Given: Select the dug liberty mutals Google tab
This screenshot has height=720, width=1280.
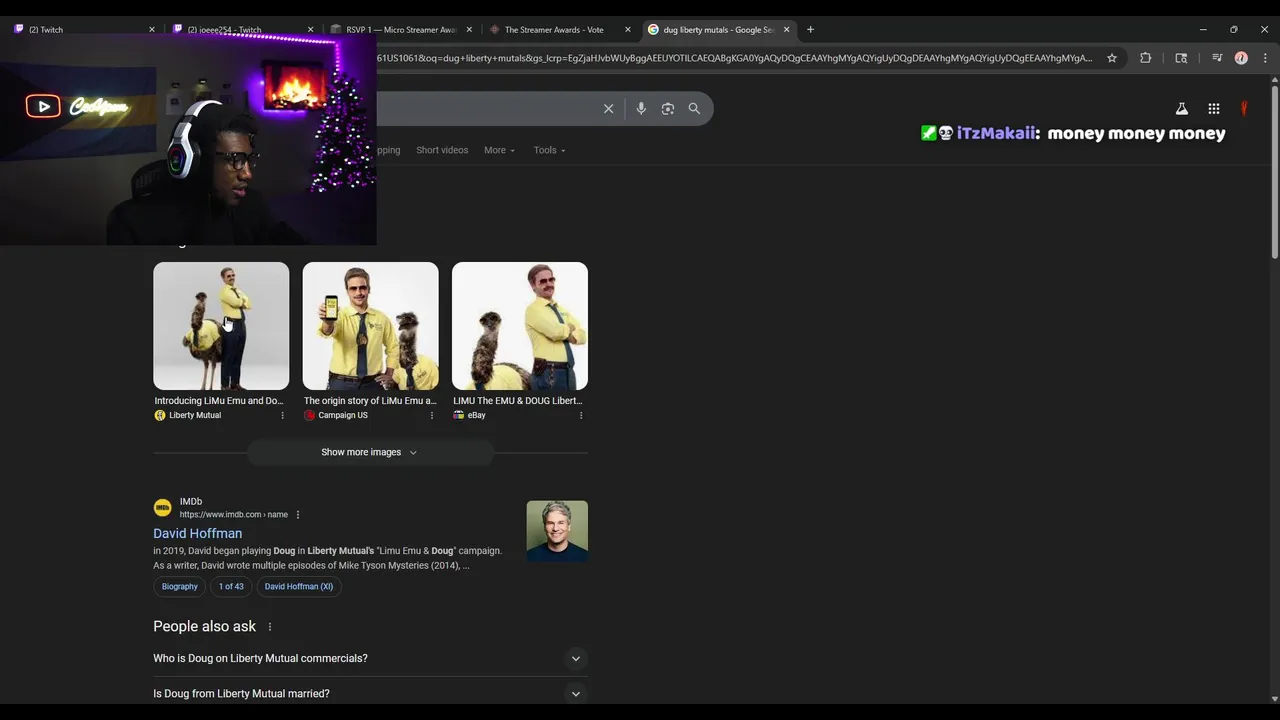Looking at the screenshot, I should (x=718, y=30).
